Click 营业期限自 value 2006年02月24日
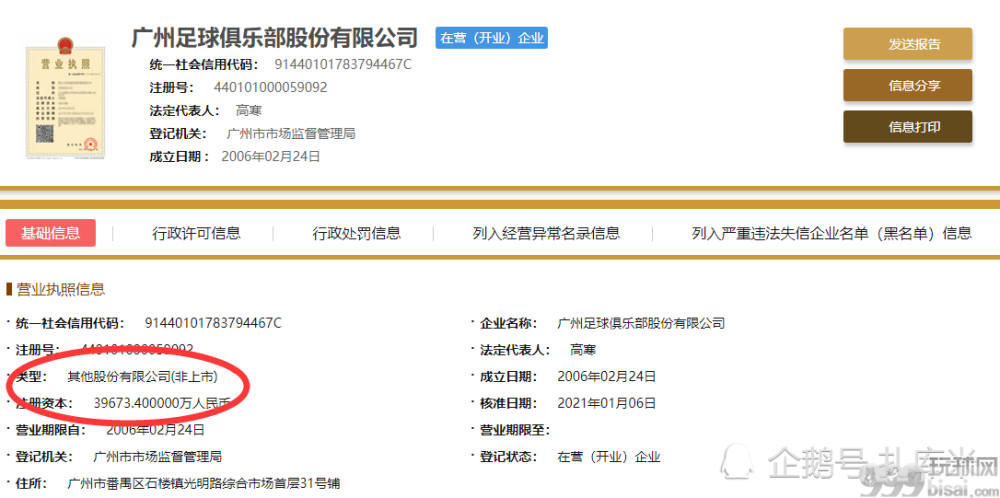 (x=155, y=430)
